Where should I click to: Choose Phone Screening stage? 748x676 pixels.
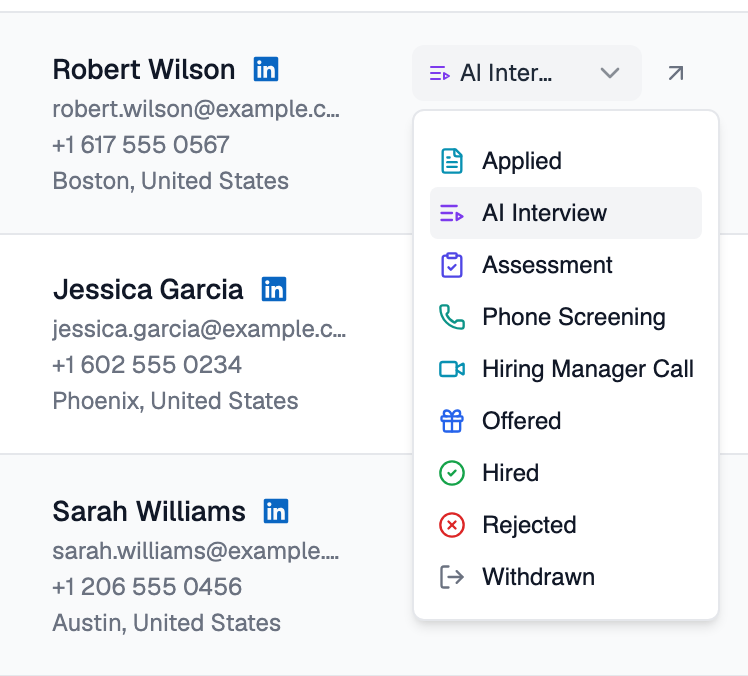click(566, 317)
